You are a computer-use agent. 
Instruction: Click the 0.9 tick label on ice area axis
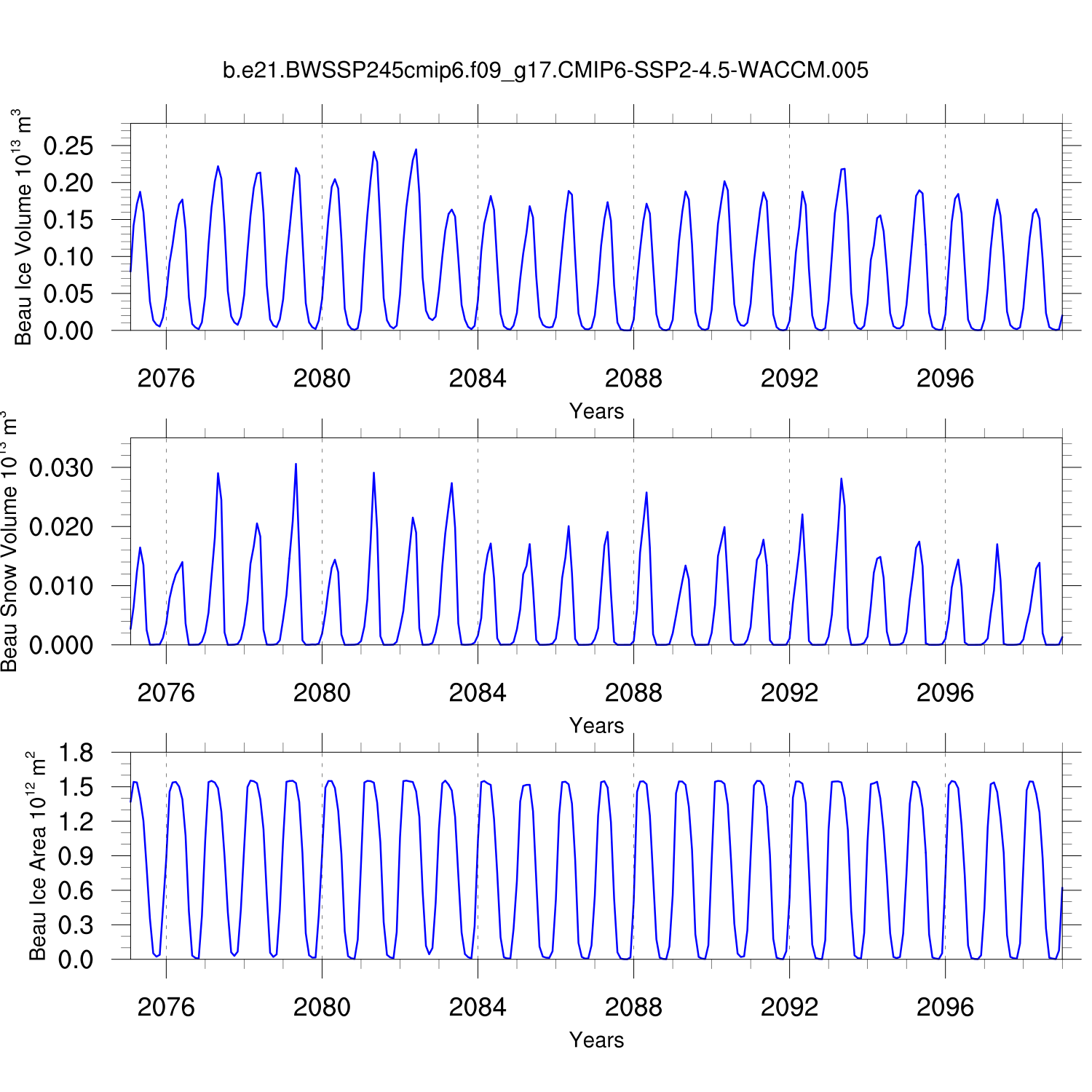click(76, 857)
